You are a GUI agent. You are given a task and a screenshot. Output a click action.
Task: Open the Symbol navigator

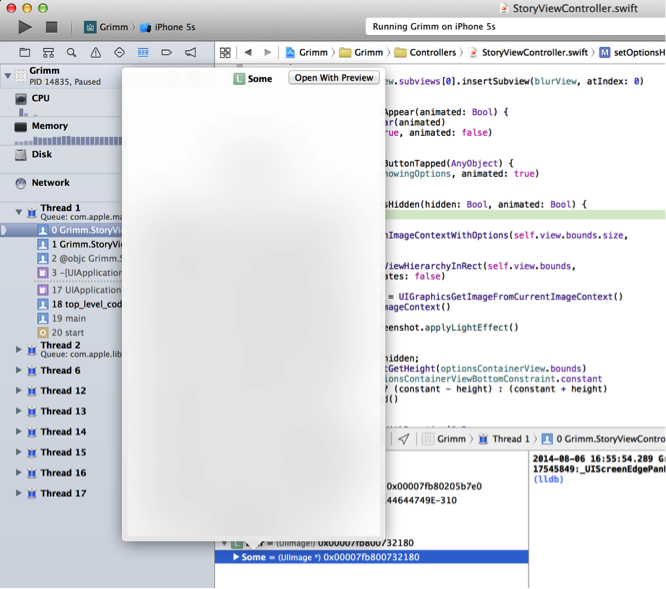48,52
